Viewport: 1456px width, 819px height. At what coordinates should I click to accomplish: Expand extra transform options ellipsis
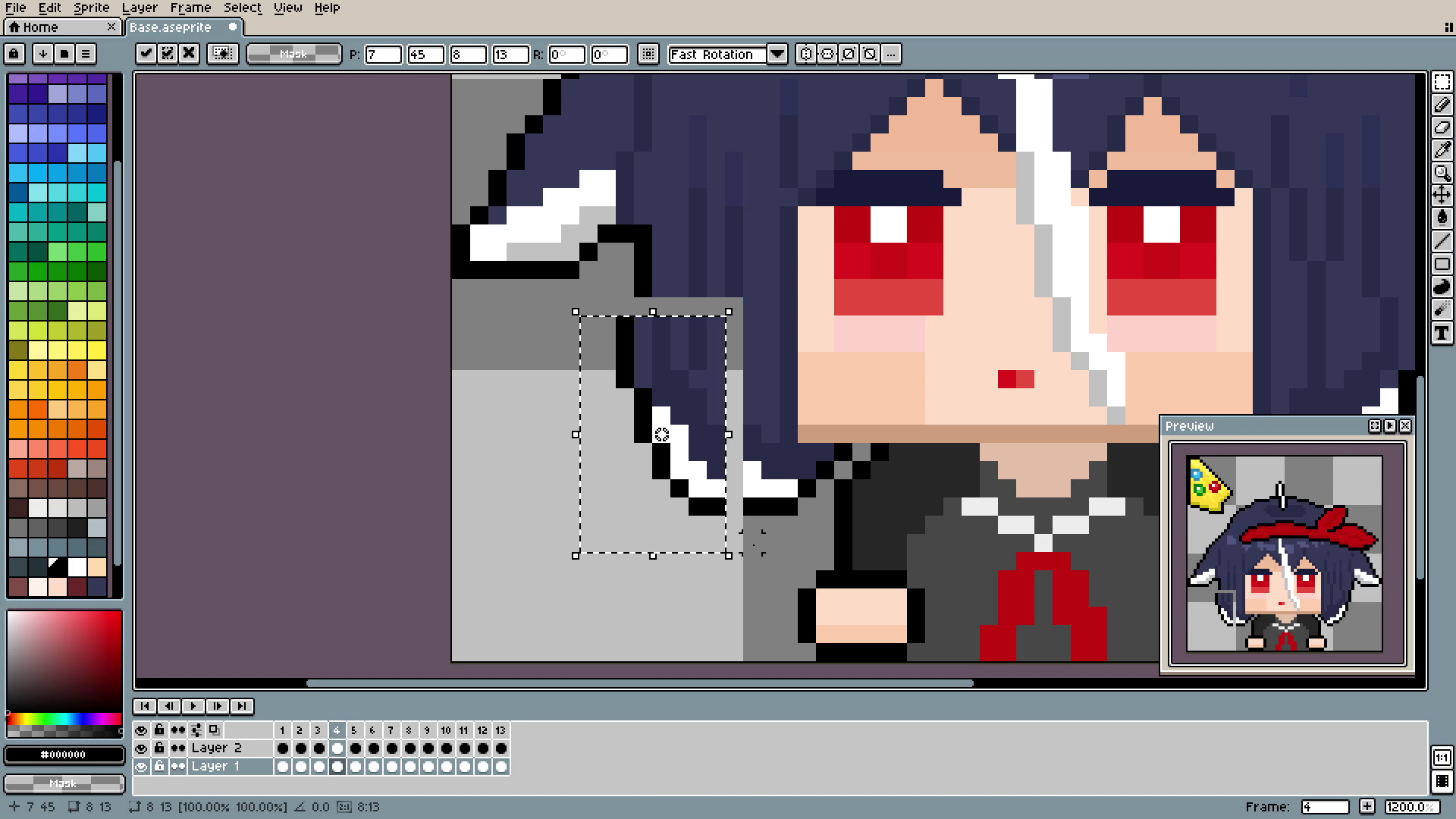(891, 54)
